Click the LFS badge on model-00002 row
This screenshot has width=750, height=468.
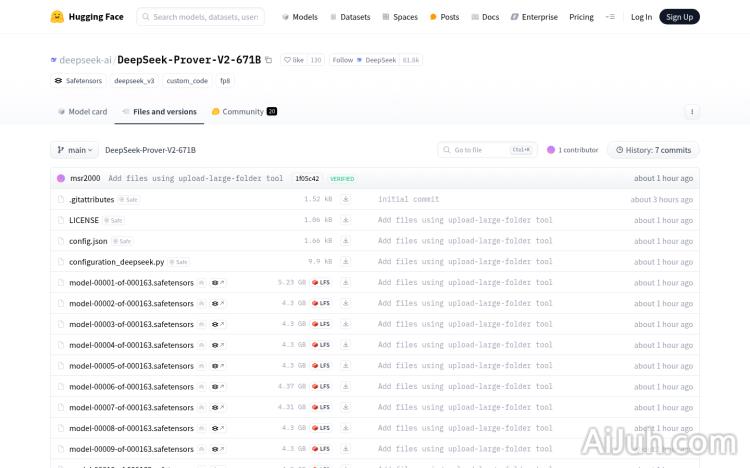[x=321, y=303]
